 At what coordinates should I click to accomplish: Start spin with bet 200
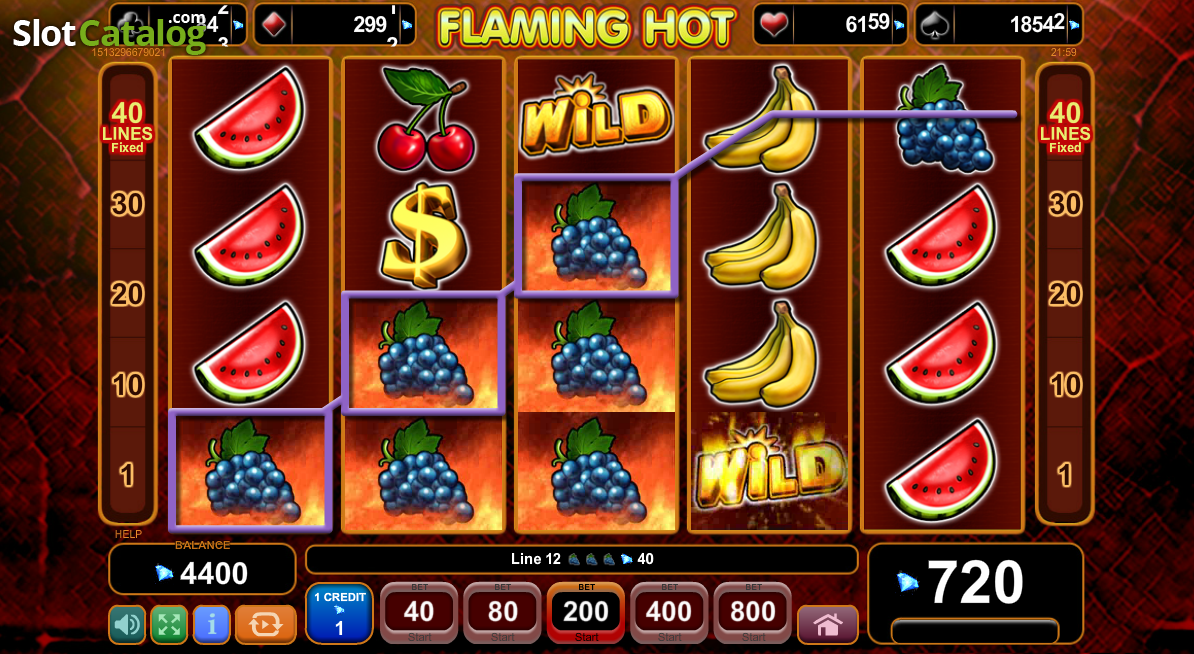[x=586, y=613]
